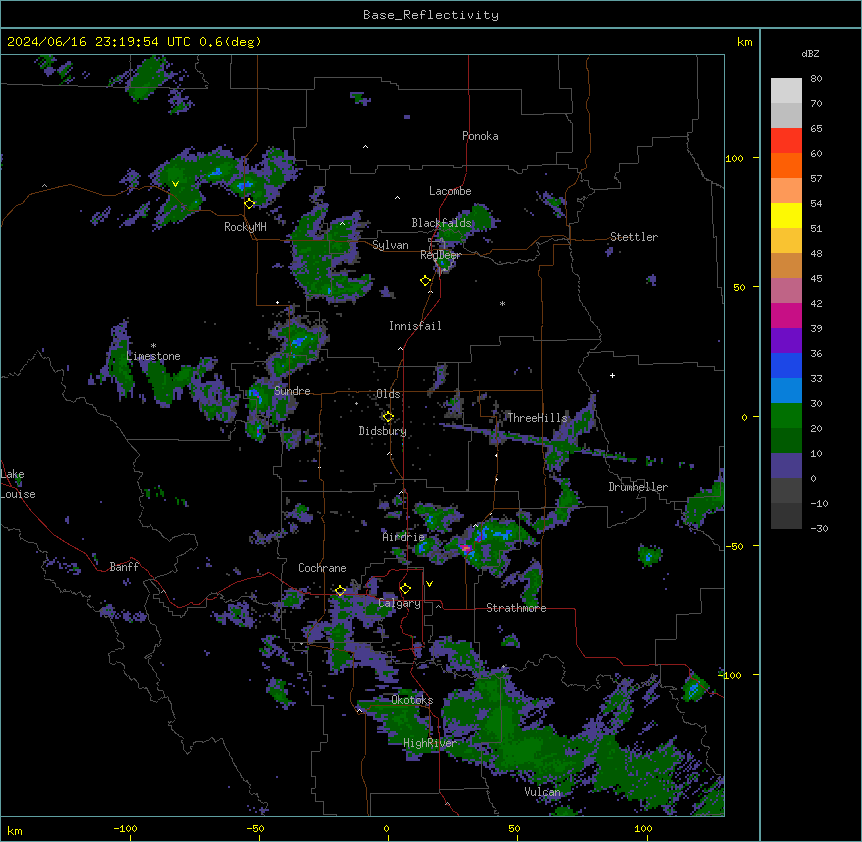Select the yellow diamond marker south of RedDeer
The image size is (862, 842).
click(426, 281)
